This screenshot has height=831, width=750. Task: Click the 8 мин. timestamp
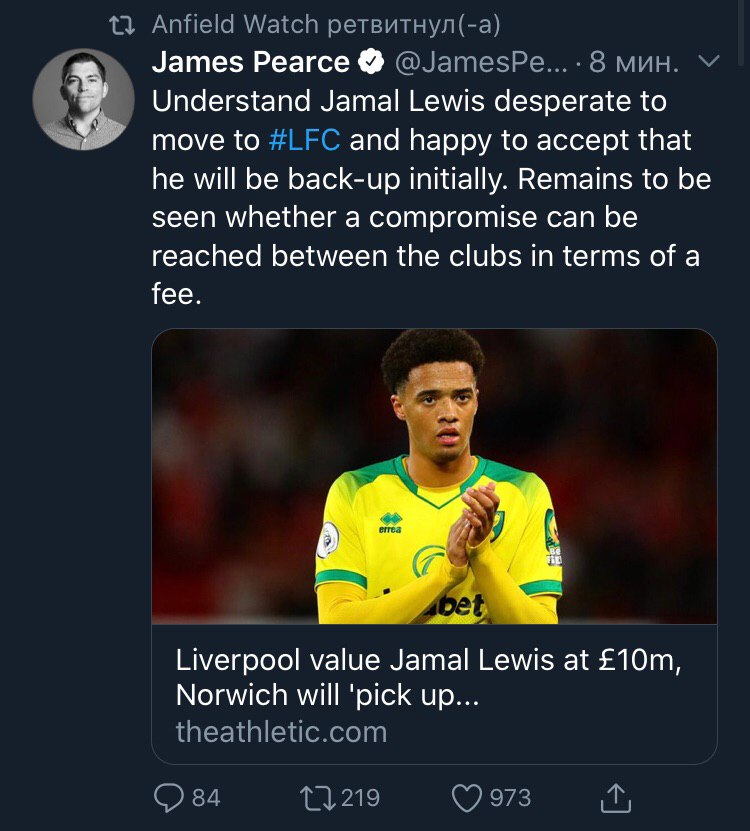tap(634, 63)
